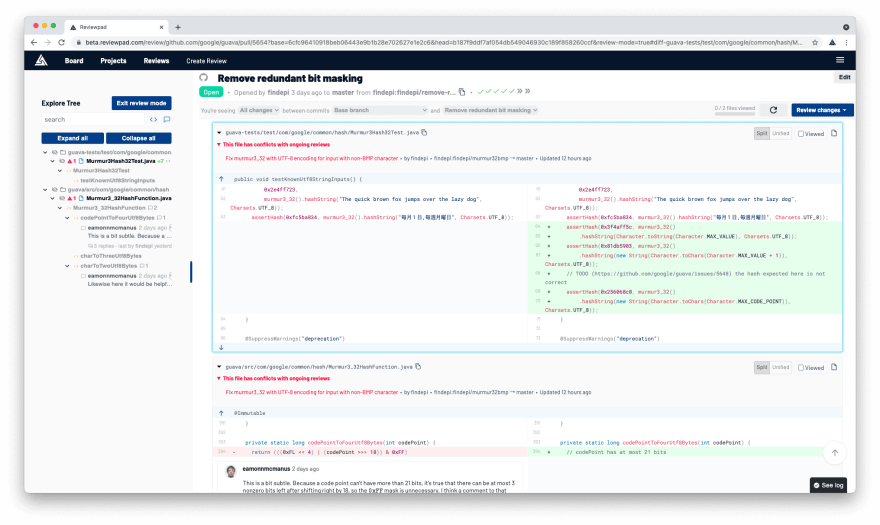880x525 pixels.
Task: Click the See log button
Action: pyautogui.click(x=828, y=485)
